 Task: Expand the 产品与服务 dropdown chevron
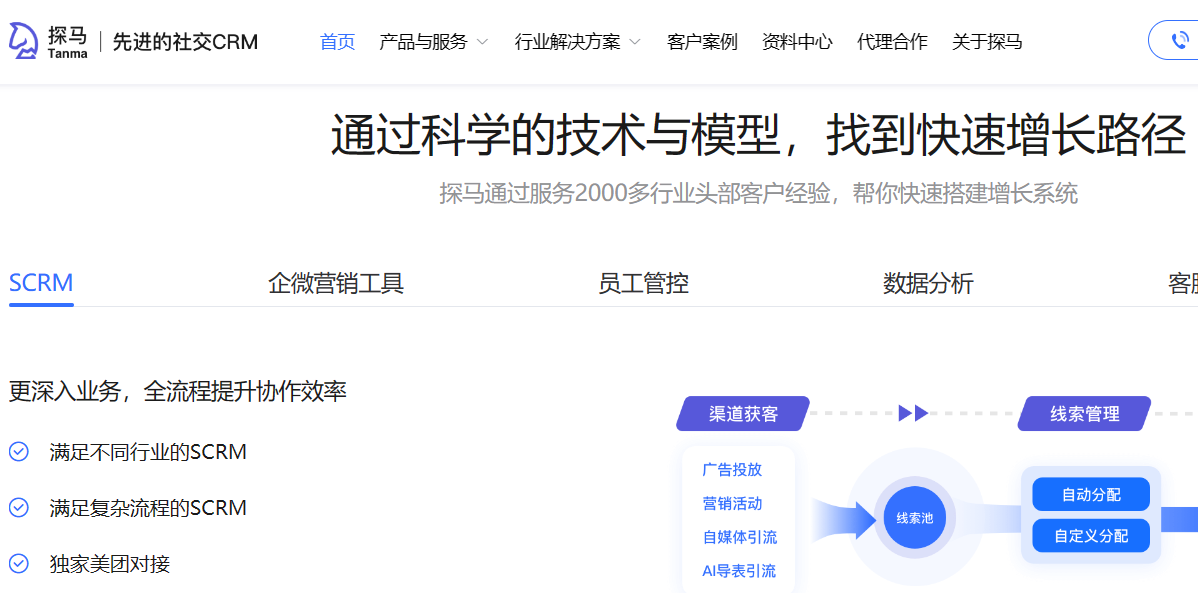pyautogui.click(x=482, y=42)
